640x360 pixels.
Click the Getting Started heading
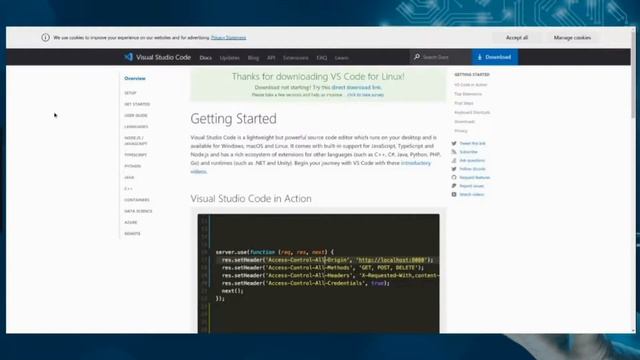point(233,119)
